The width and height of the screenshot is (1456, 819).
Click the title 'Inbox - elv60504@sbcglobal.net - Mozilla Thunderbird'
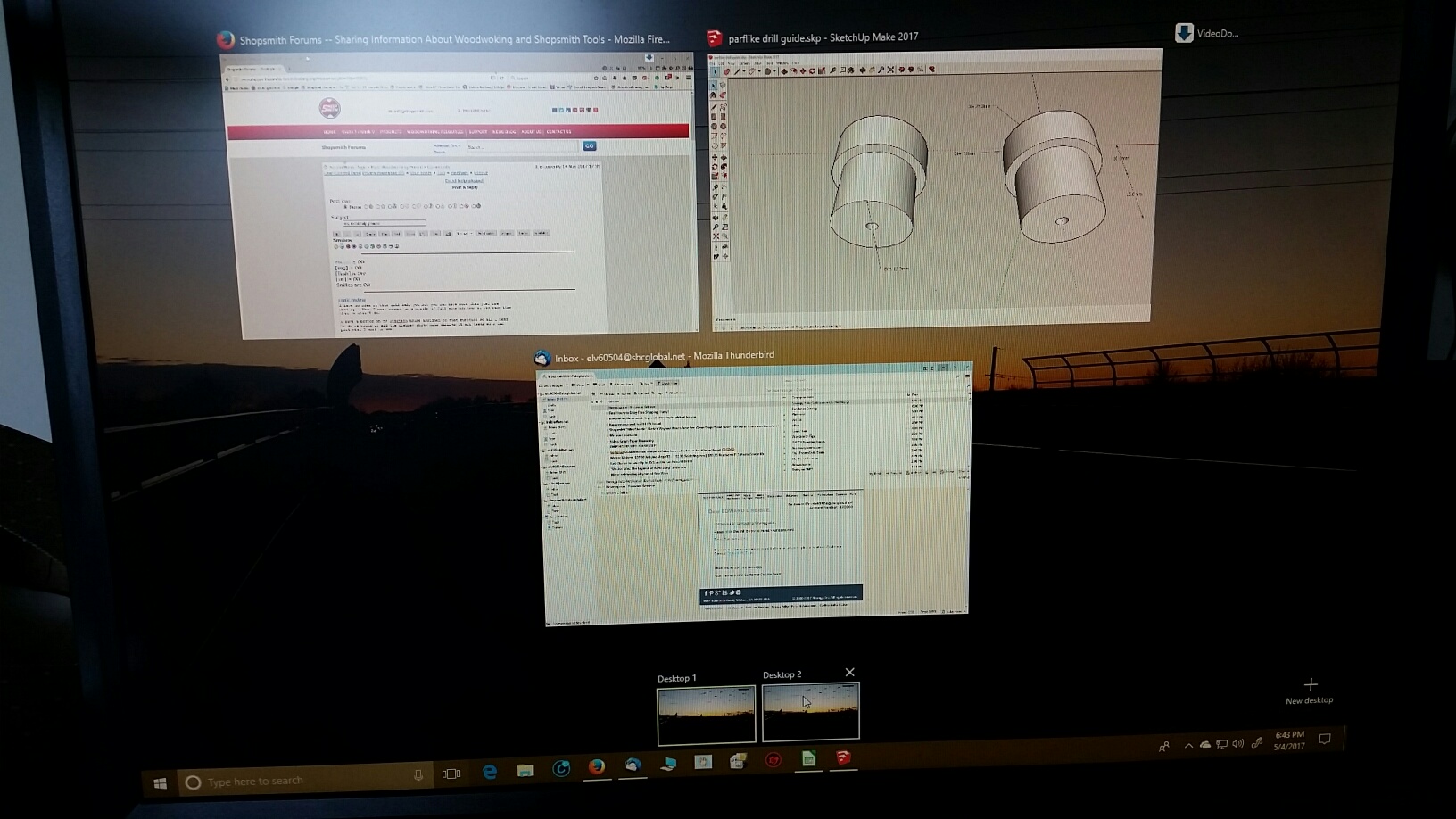point(664,356)
